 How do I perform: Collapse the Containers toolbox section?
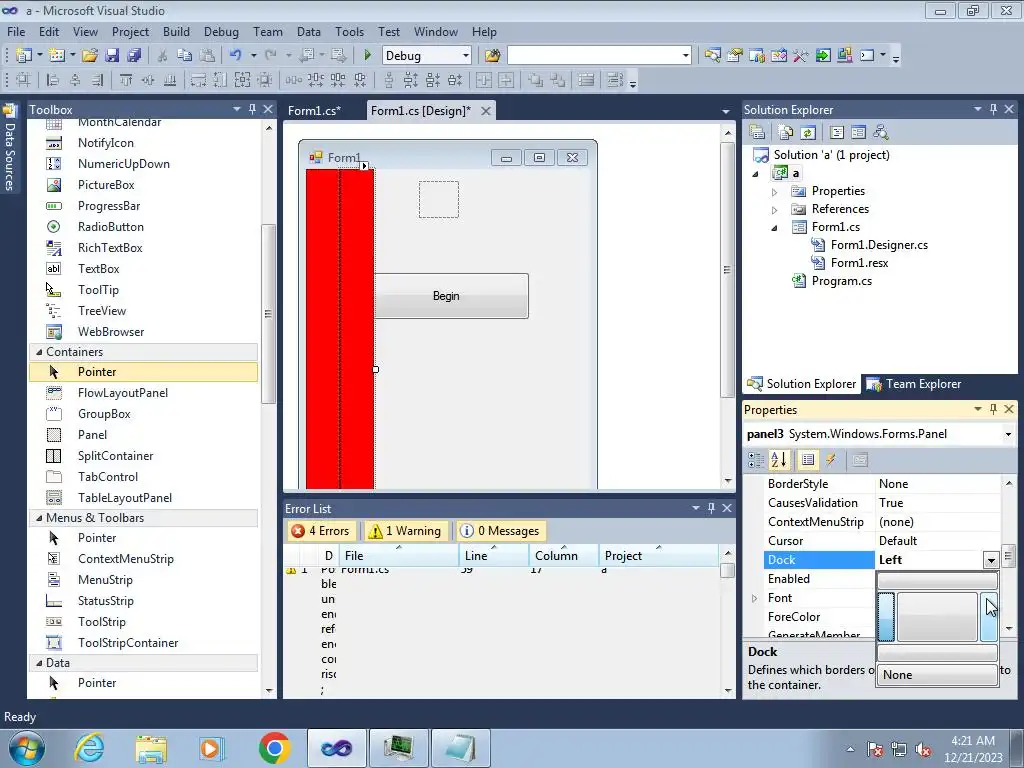tap(39, 352)
